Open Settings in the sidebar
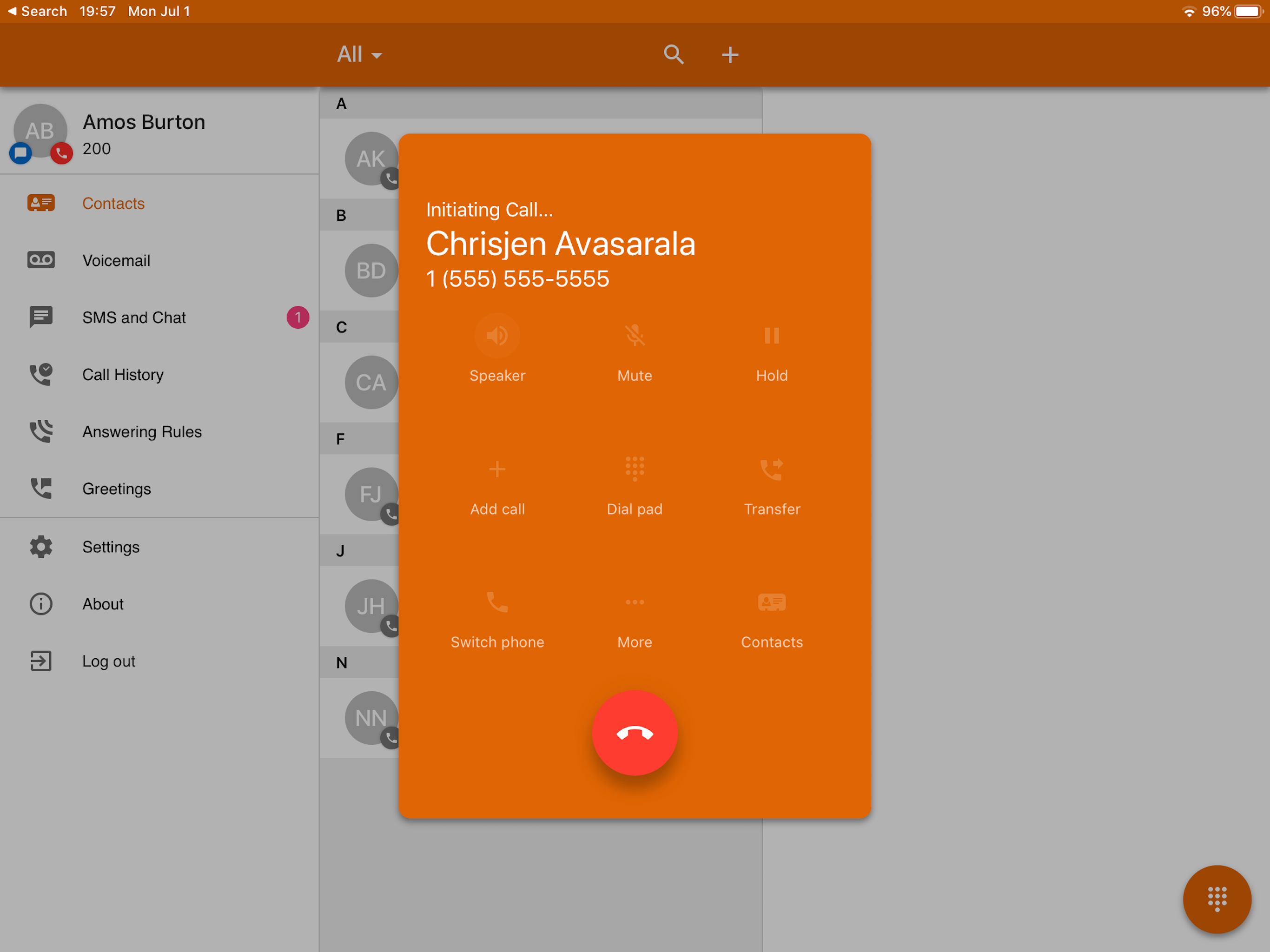 [x=159, y=547]
